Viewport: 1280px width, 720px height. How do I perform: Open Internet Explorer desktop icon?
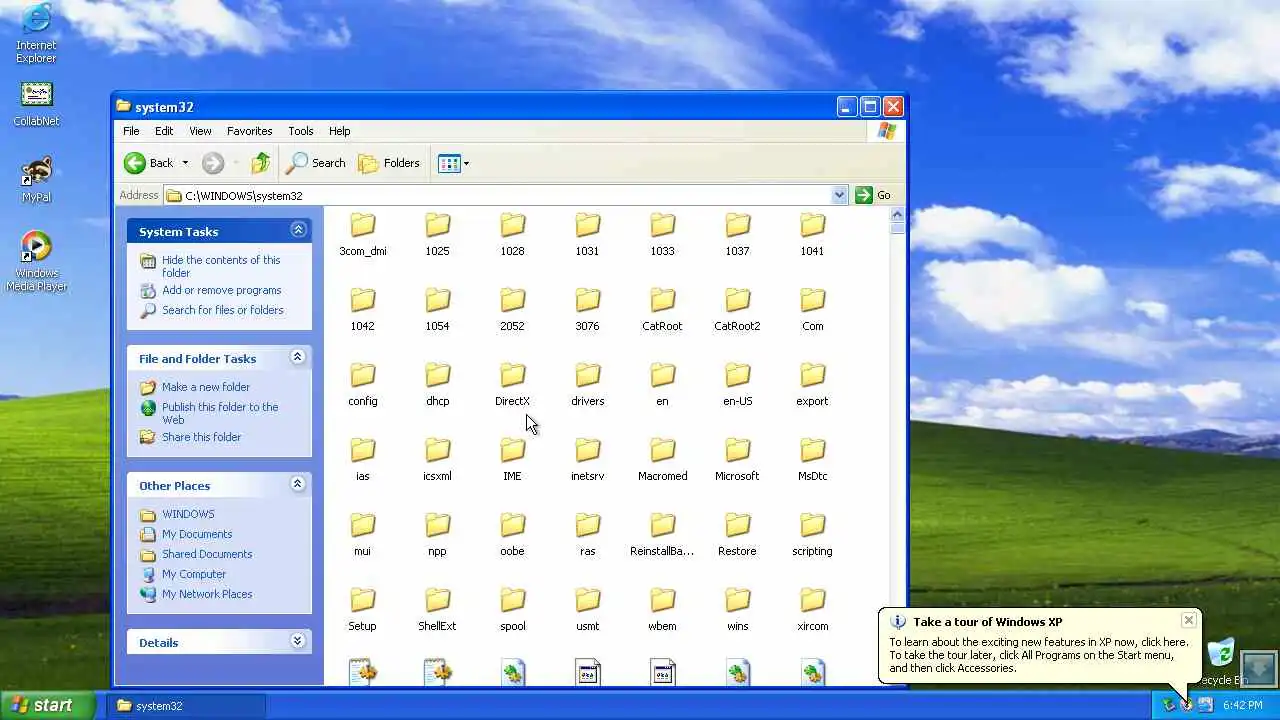36,33
